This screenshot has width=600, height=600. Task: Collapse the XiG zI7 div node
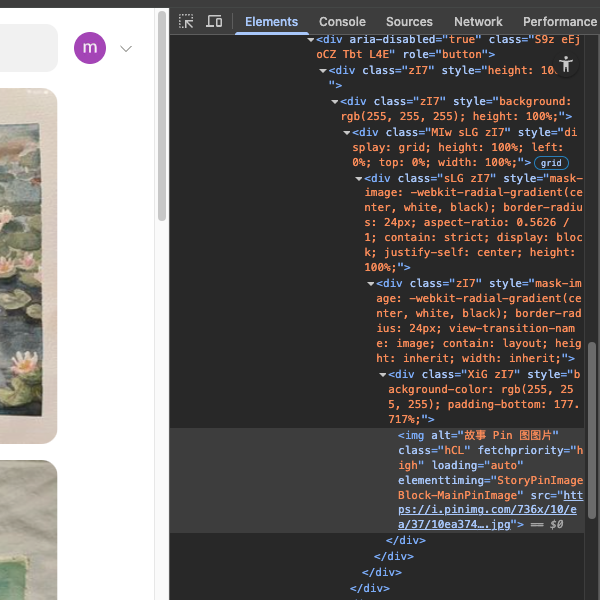click(383, 375)
